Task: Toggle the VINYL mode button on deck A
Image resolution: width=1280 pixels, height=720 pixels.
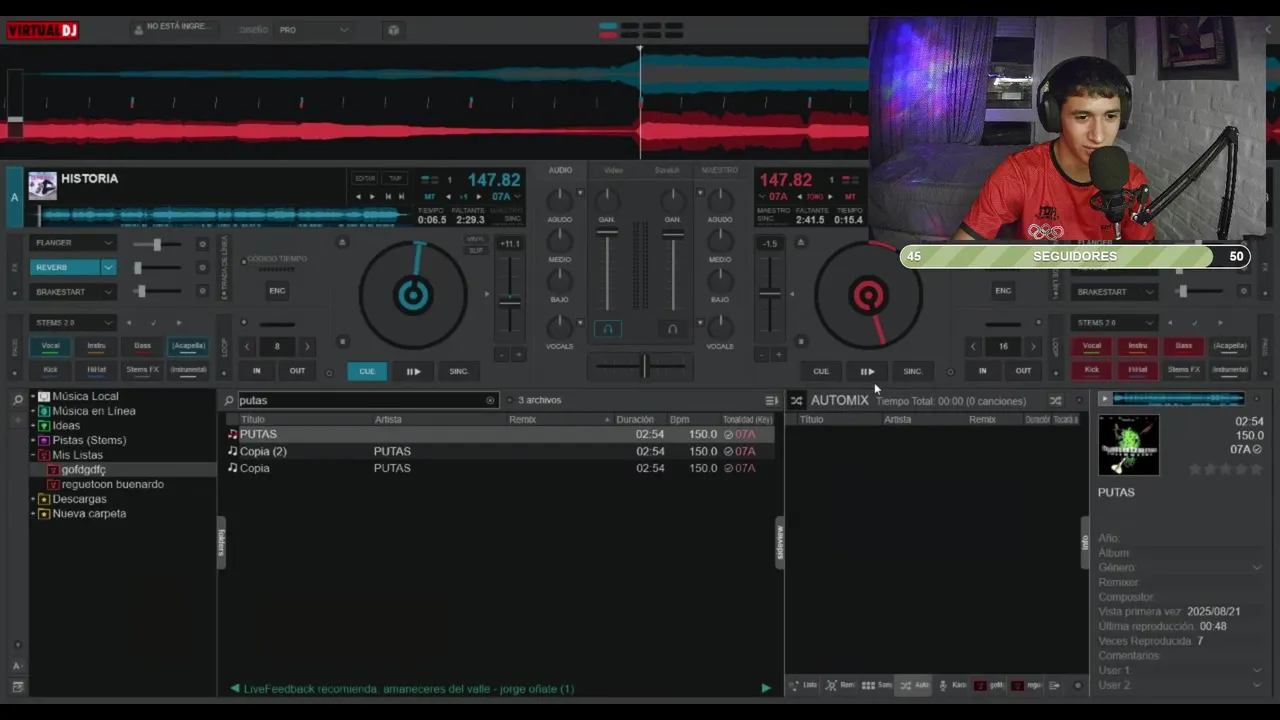Action: point(475,239)
